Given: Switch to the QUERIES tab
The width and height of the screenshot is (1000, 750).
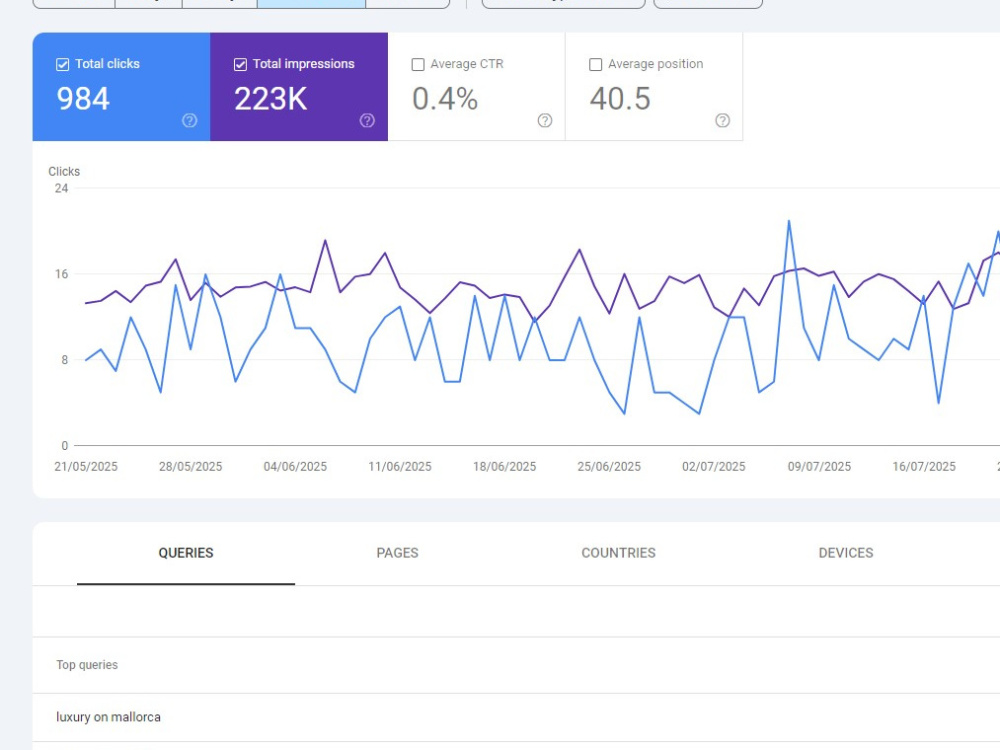Looking at the screenshot, I should click(186, 553).
